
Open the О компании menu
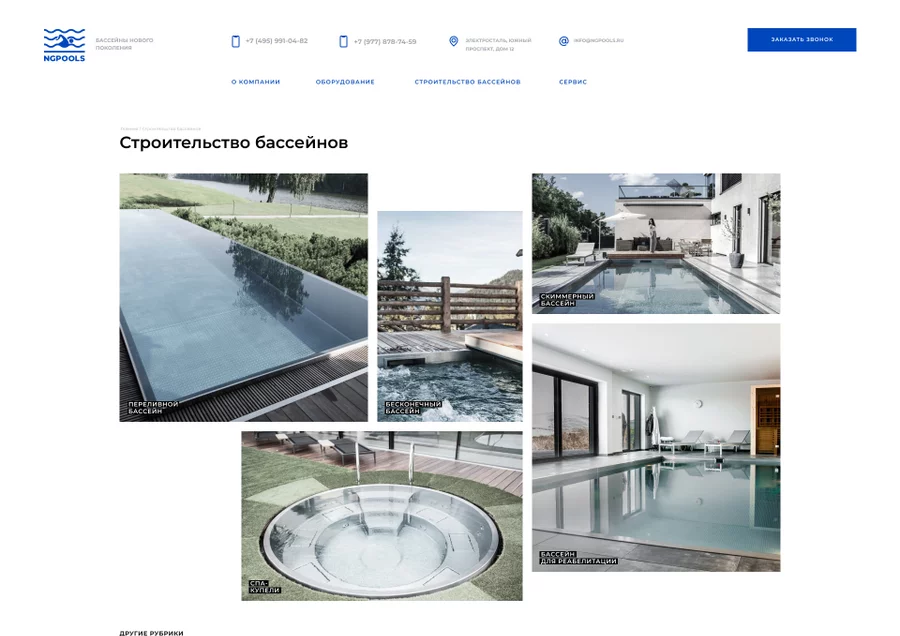(255, 82)
